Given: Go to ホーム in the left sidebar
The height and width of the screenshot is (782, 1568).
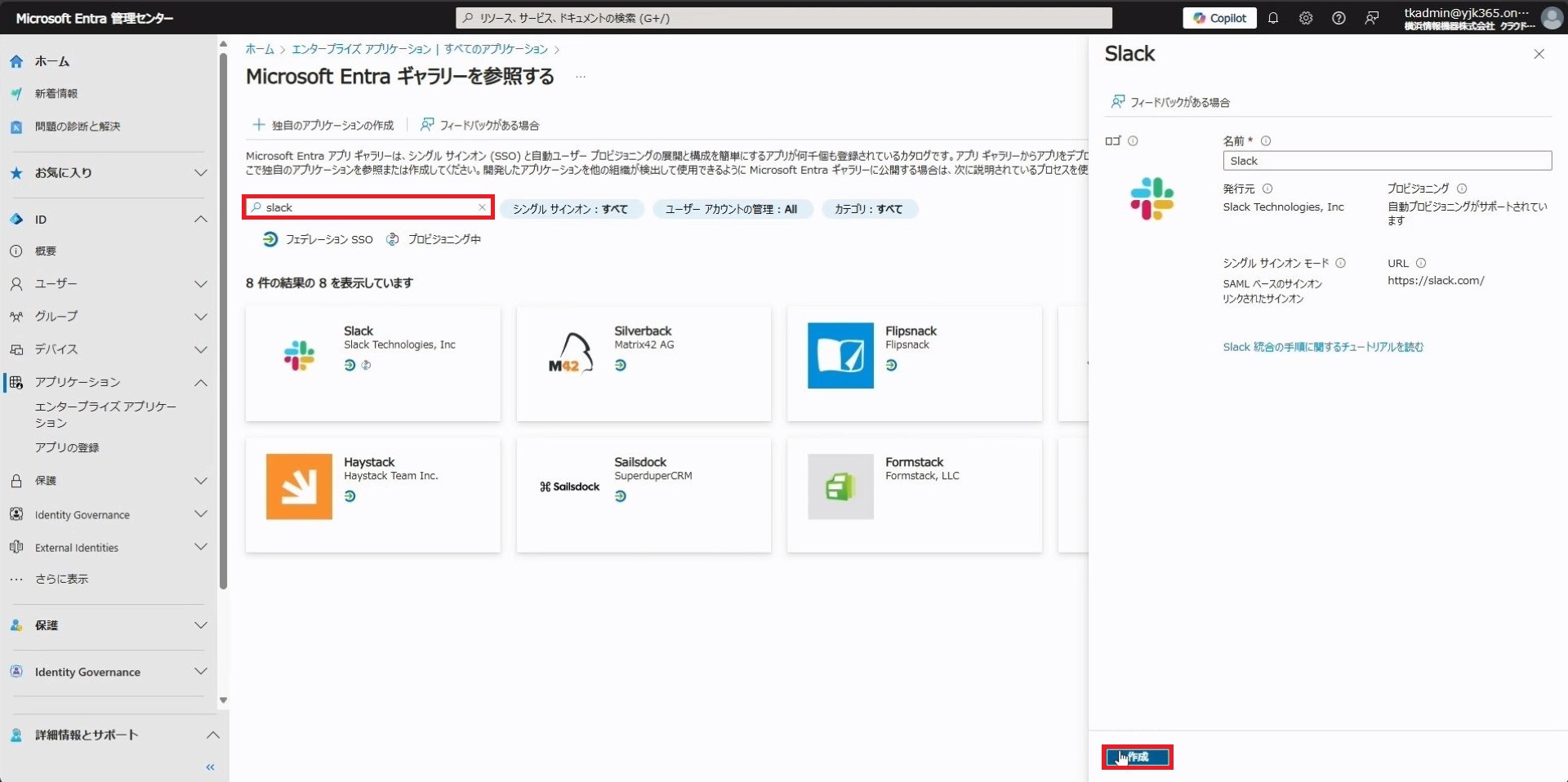Looking at the screenshot, I should point(52,61).
